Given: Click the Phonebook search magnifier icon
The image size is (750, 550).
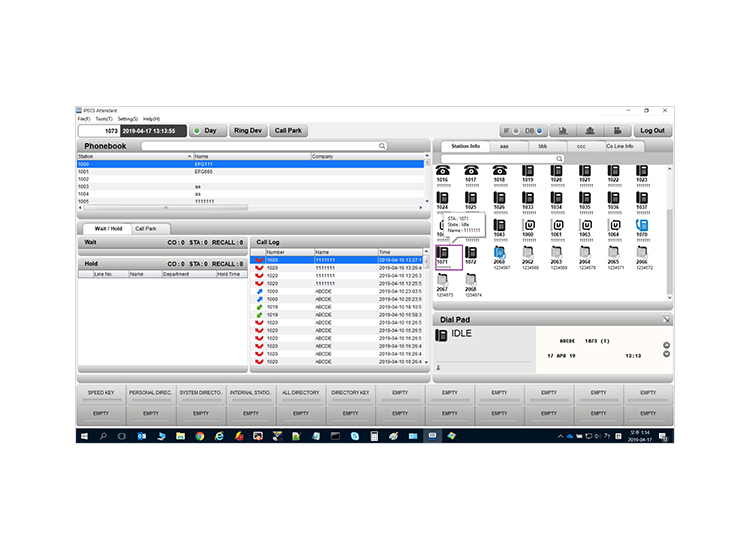Looking at the screenshot, I should point(382,146).
